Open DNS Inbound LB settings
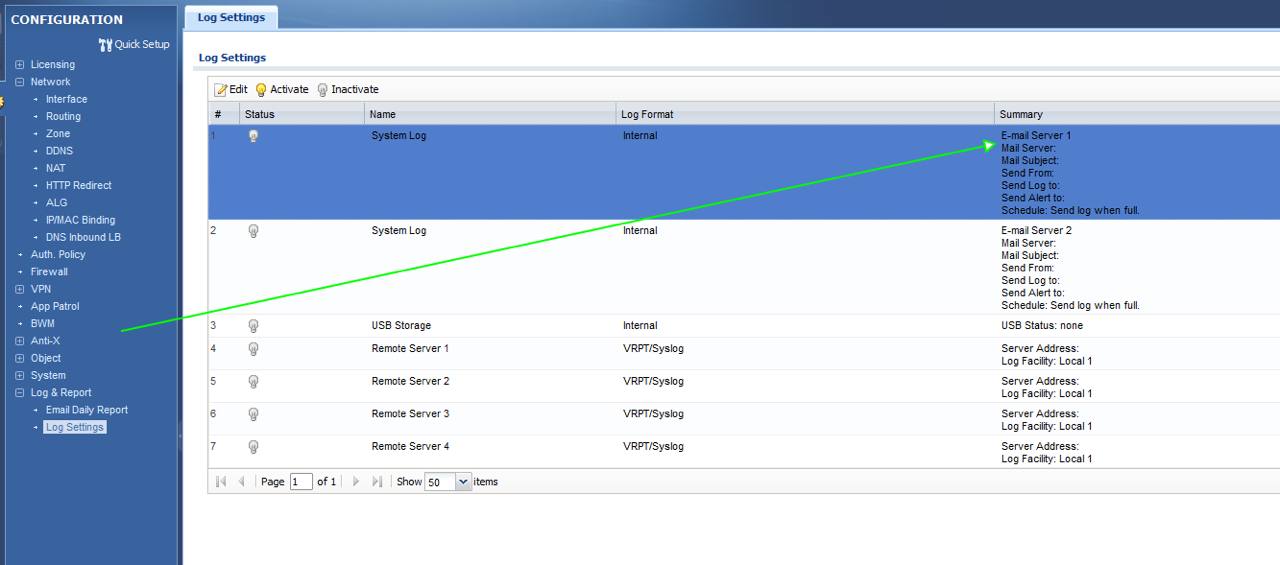Screen dimensions: 1280x565 [83, 237]
